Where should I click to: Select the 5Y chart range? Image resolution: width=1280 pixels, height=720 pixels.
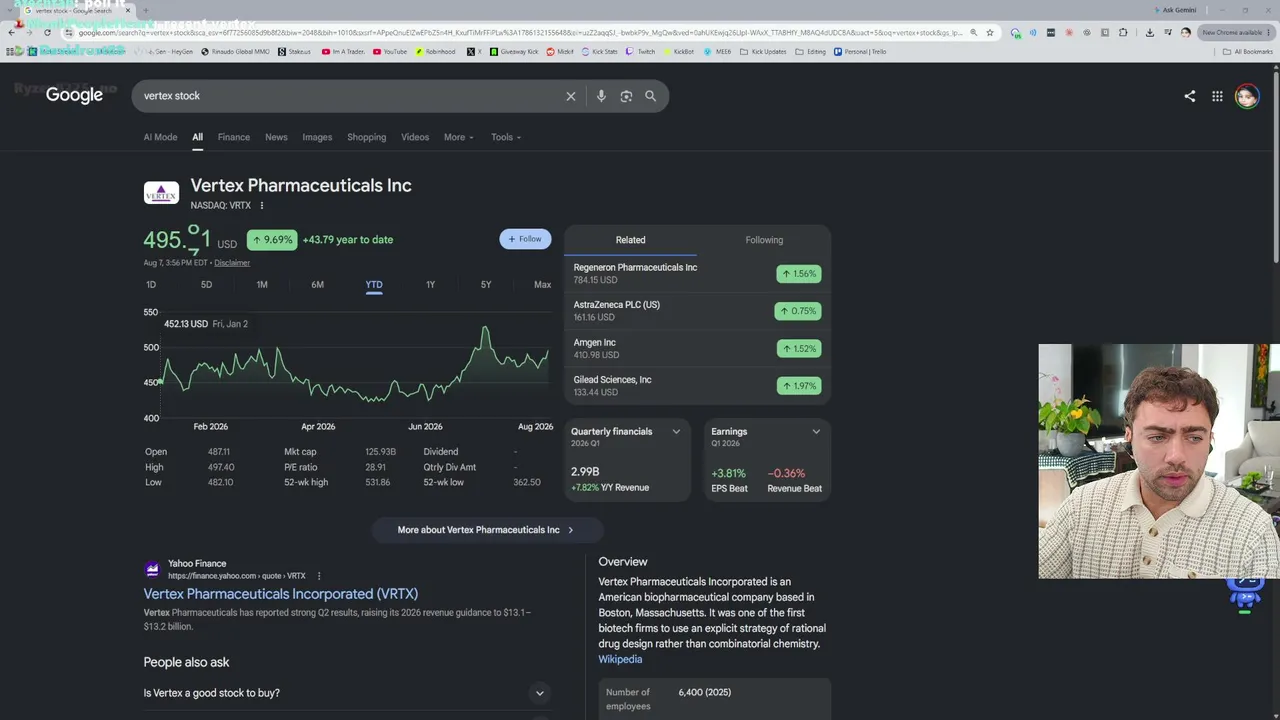coord(486,285)
